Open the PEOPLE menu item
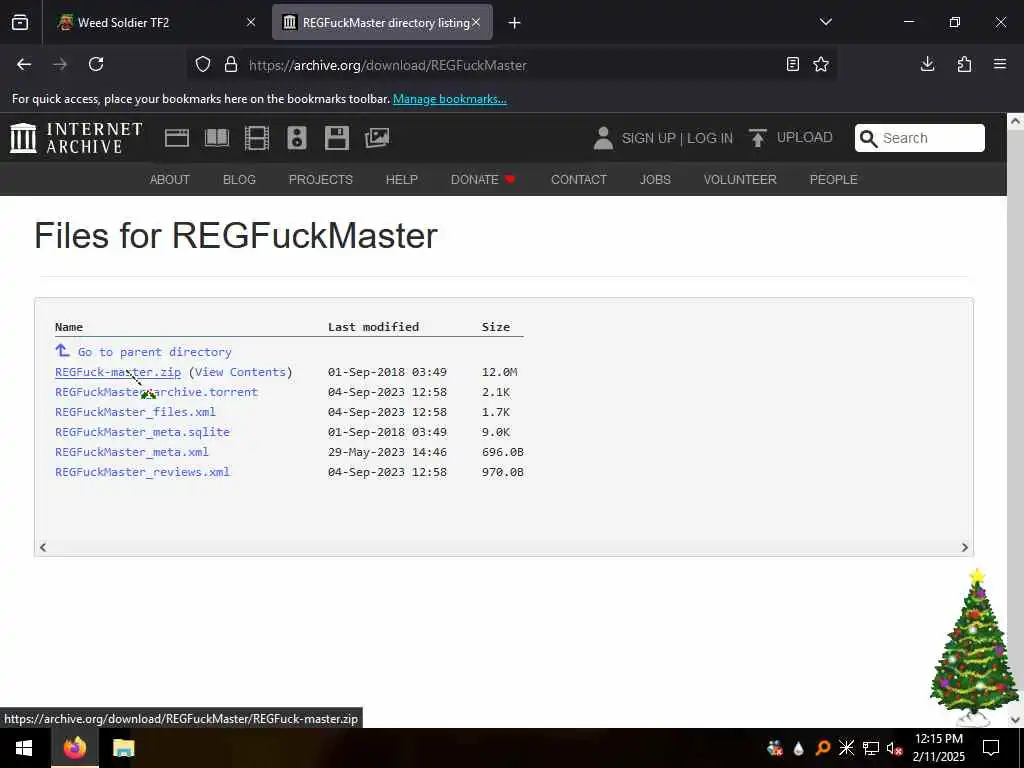 [833, 180]
